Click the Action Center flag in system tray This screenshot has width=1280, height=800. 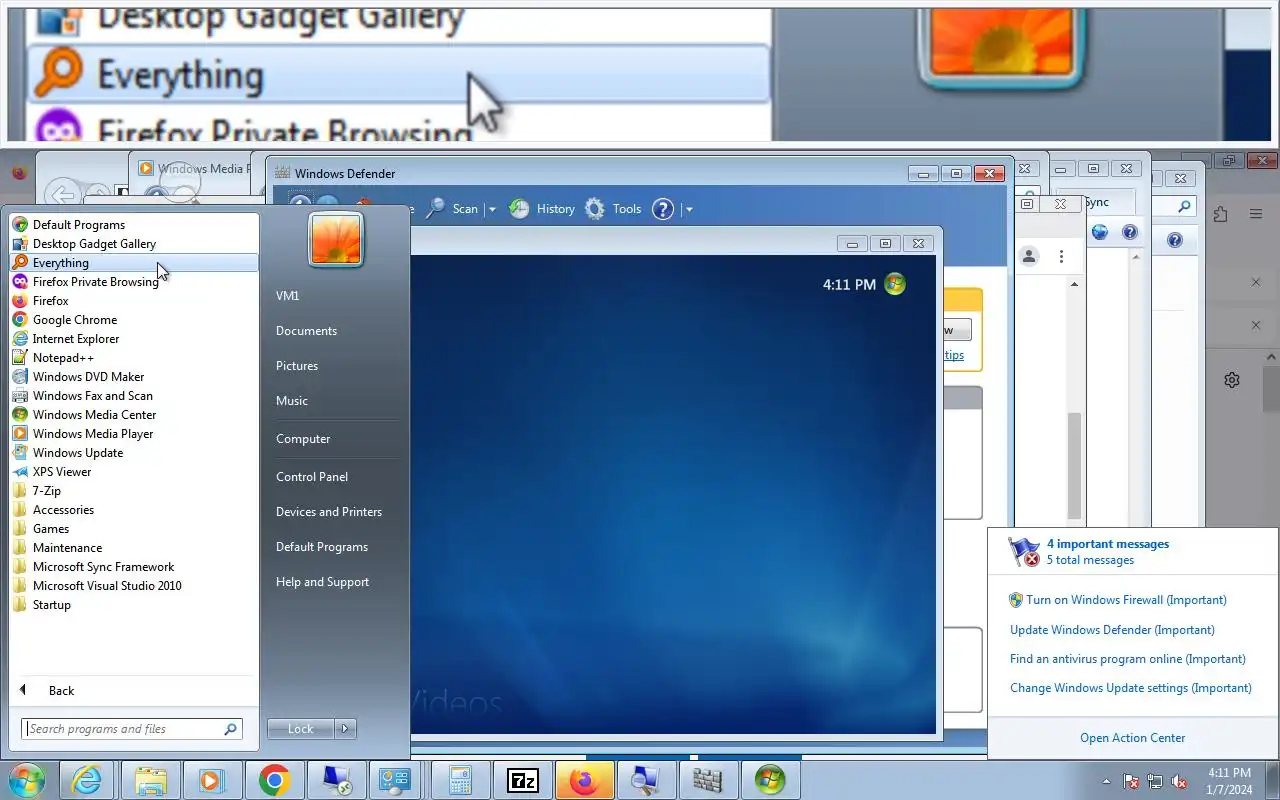point(1131,781)
